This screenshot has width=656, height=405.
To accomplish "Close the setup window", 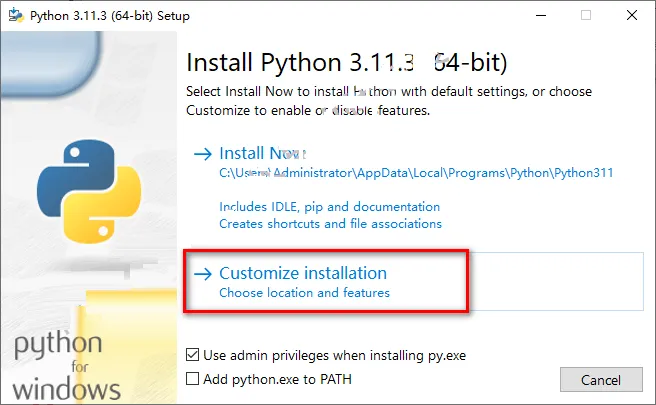I will coord(632,15).
